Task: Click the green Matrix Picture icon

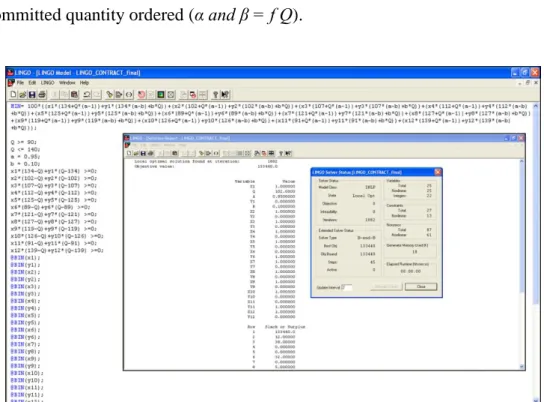Action: coord(161,94)
